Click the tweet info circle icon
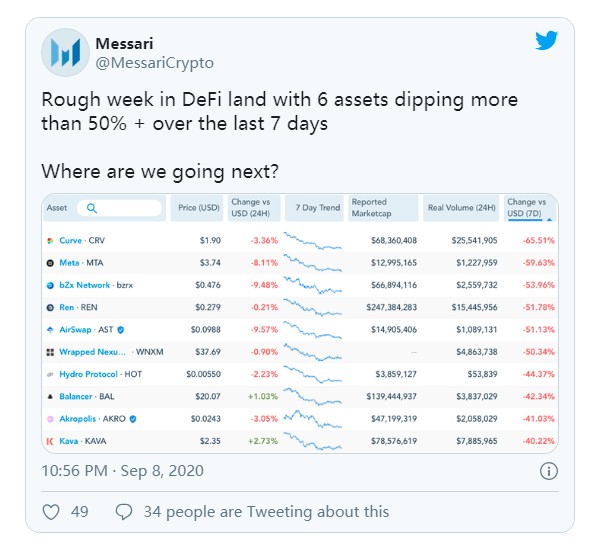The width and height of the screenshot is (596, 544). [x=548, y=471]
